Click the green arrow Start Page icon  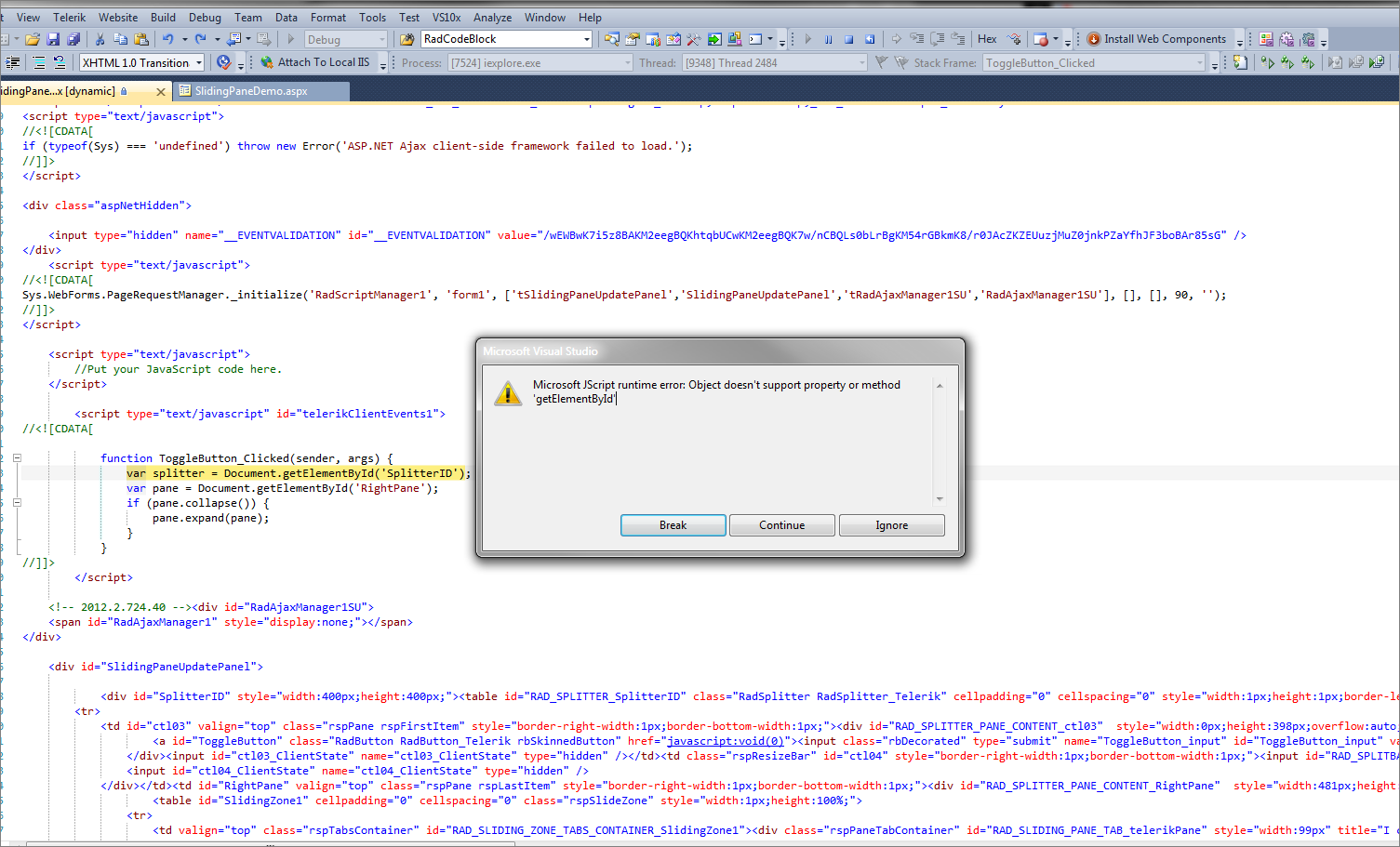[713, 39]
